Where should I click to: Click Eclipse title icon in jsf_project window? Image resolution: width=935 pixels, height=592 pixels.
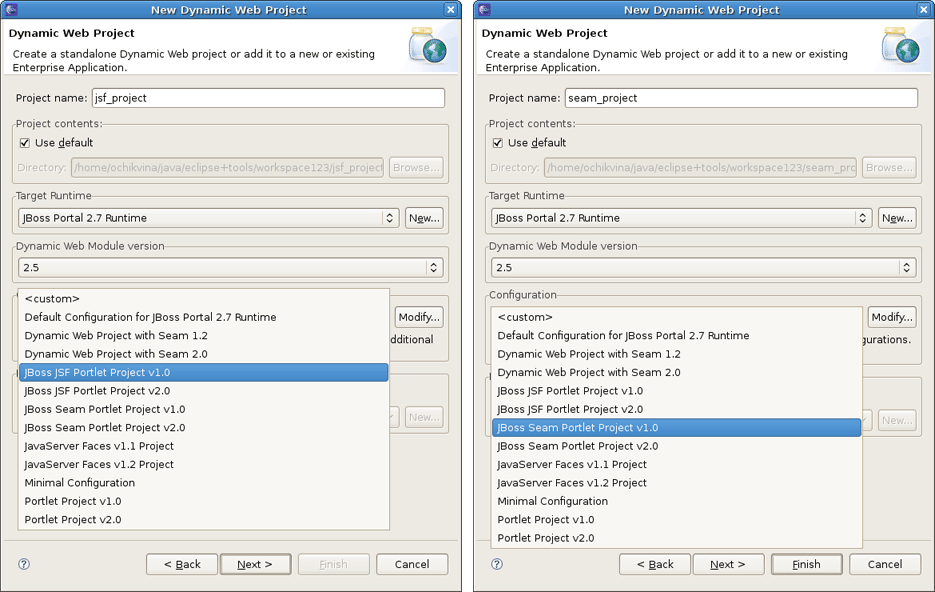tap(11, 10)
